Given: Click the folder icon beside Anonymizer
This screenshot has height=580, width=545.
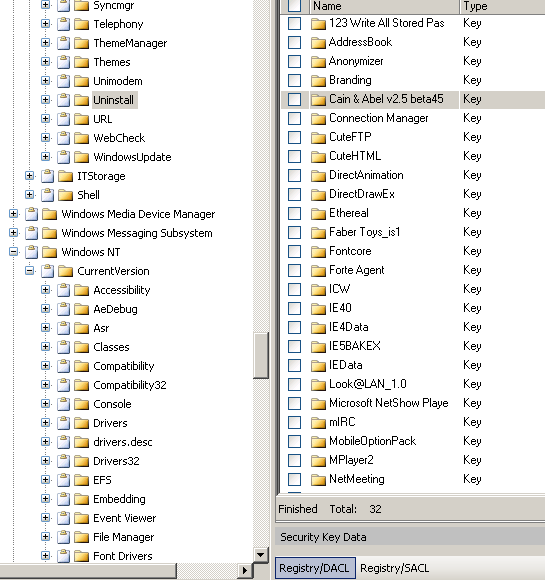Looking at the screenshot, I should click(318, 61).
